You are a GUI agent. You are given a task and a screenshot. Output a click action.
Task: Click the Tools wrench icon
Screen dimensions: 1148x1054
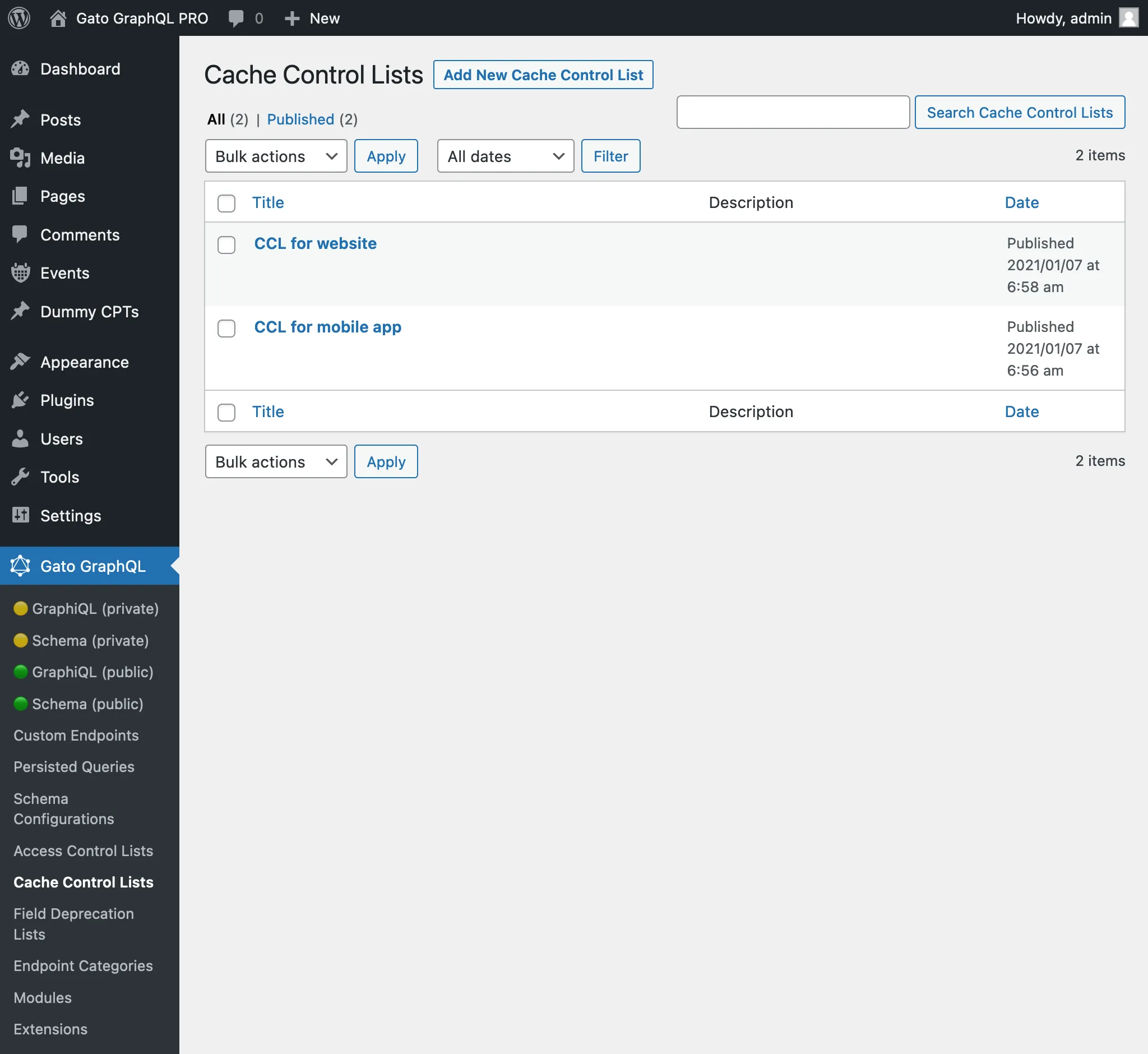21,477
